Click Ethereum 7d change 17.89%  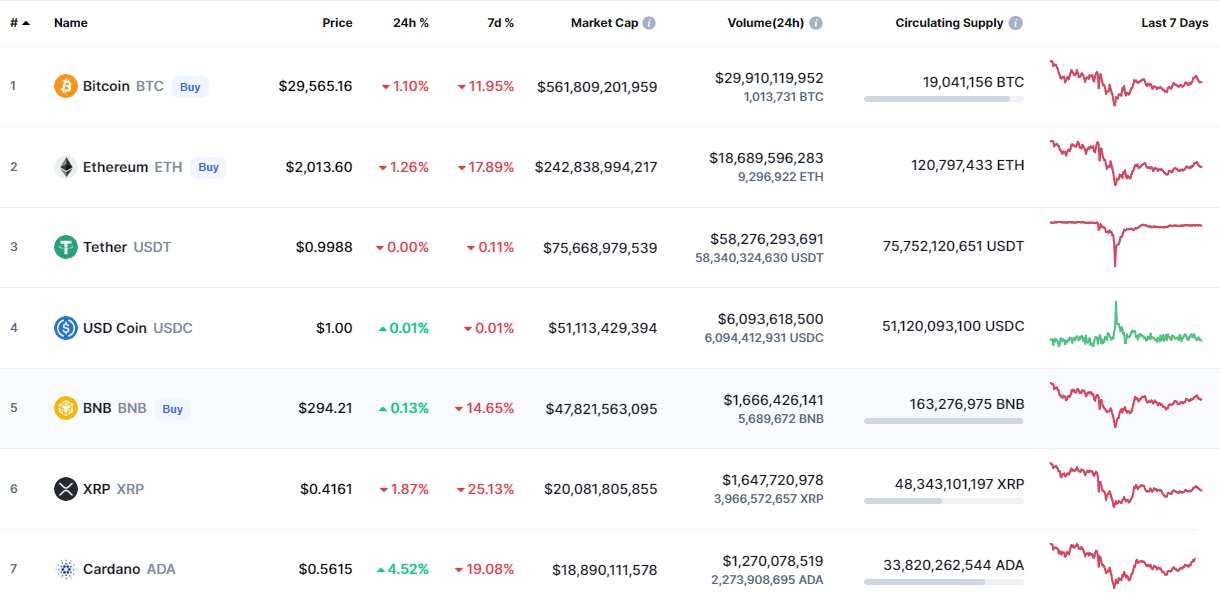[x=485, y=167]
